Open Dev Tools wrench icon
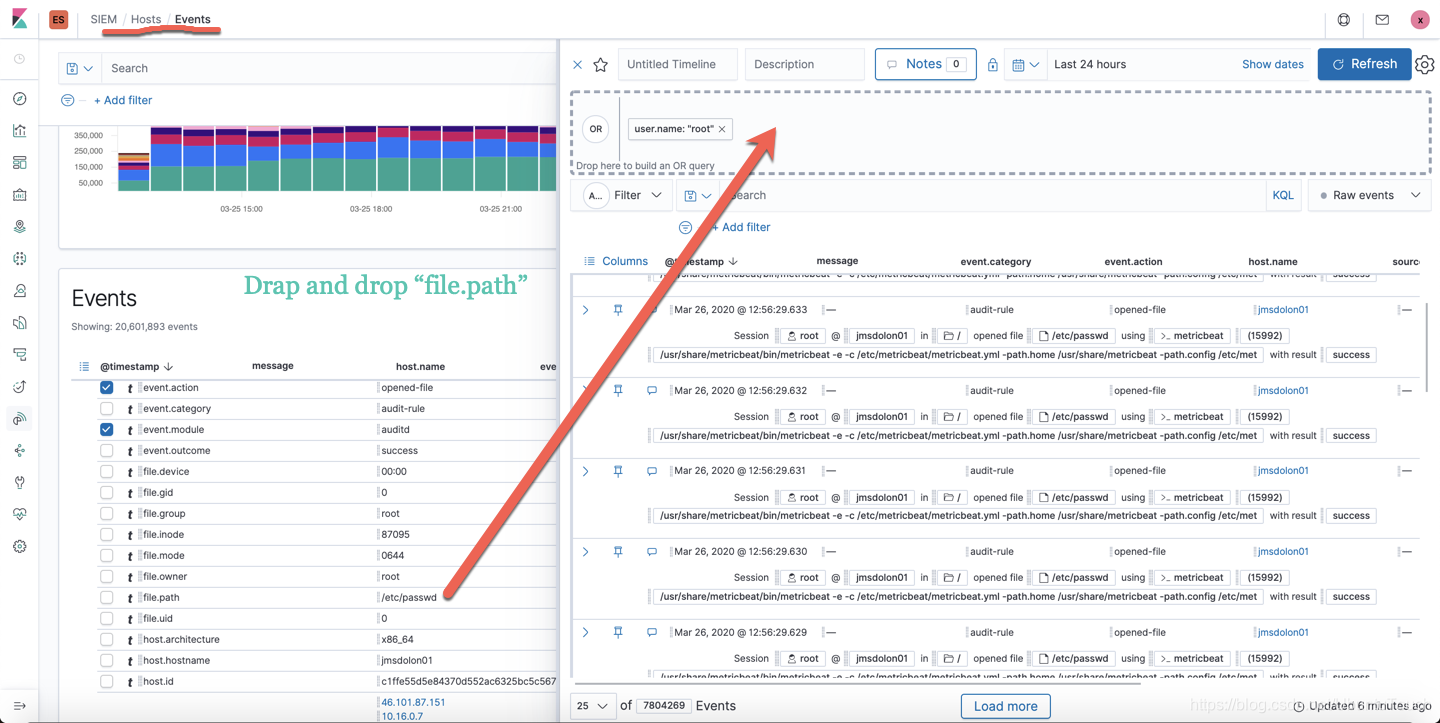Viewport: 1440px width, 723px height. click(19, 482)
